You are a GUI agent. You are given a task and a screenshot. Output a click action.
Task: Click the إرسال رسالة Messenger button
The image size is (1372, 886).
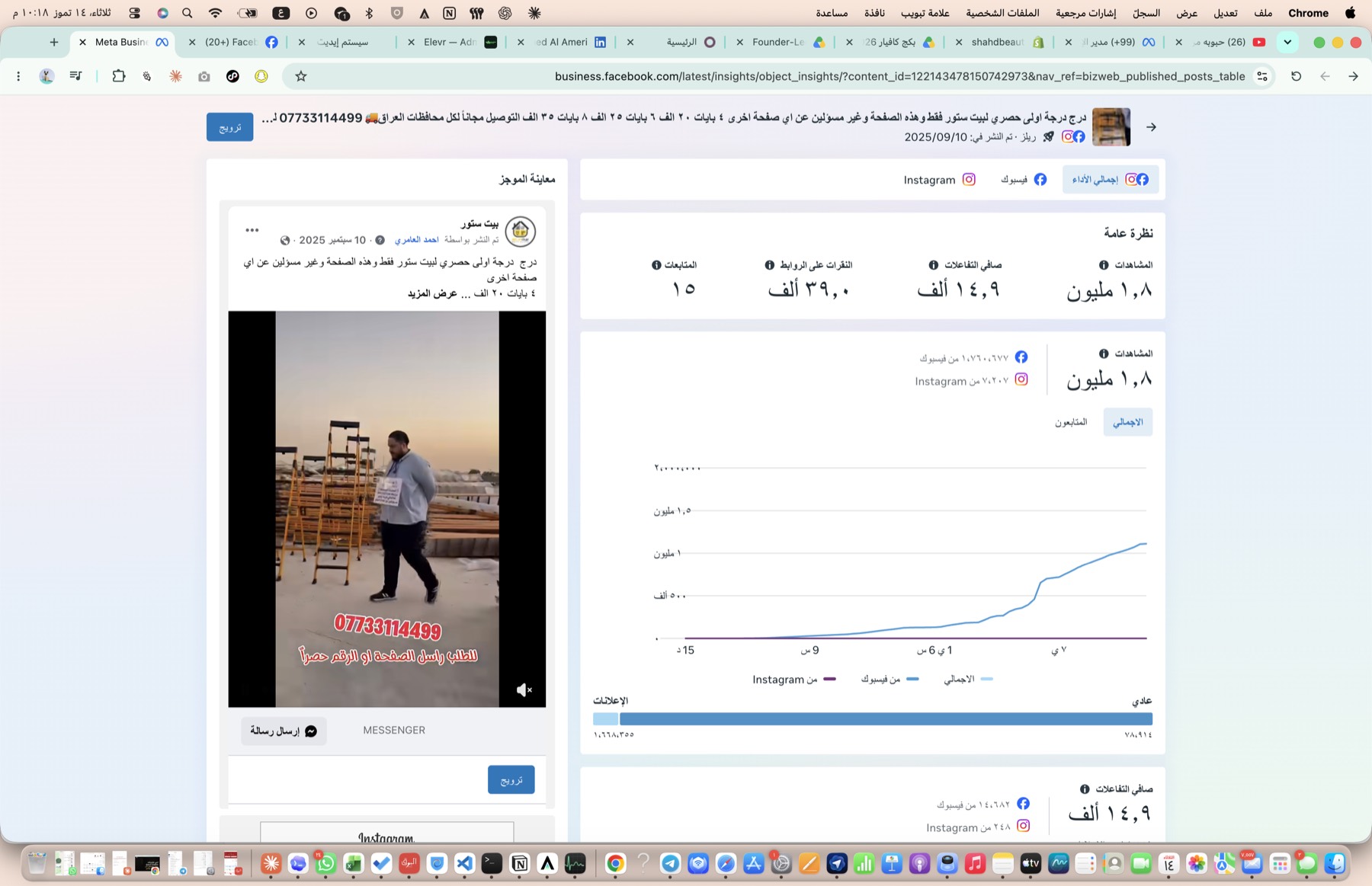tap(284, 731)
